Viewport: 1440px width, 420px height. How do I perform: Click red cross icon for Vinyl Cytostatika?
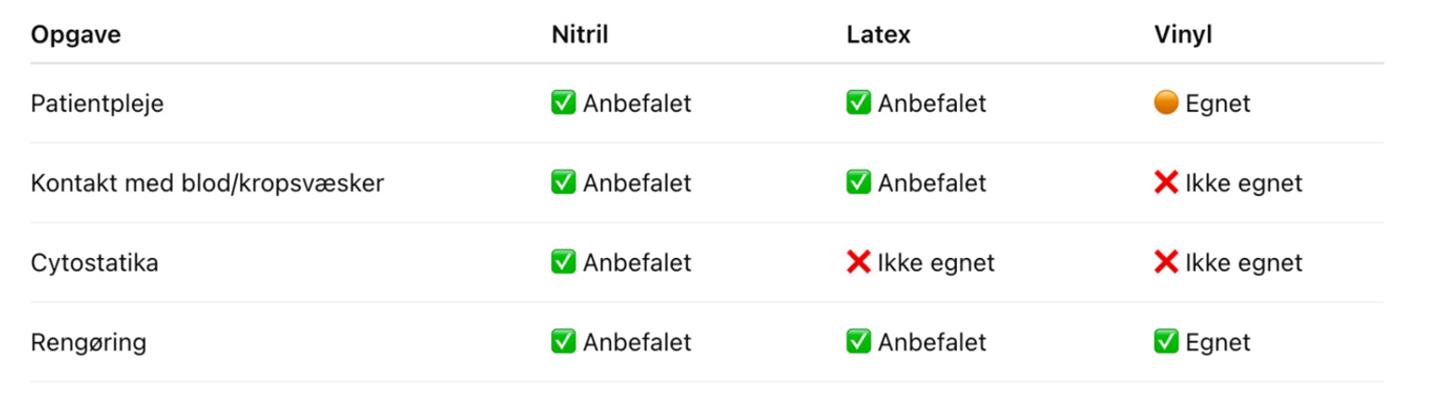1166,263
